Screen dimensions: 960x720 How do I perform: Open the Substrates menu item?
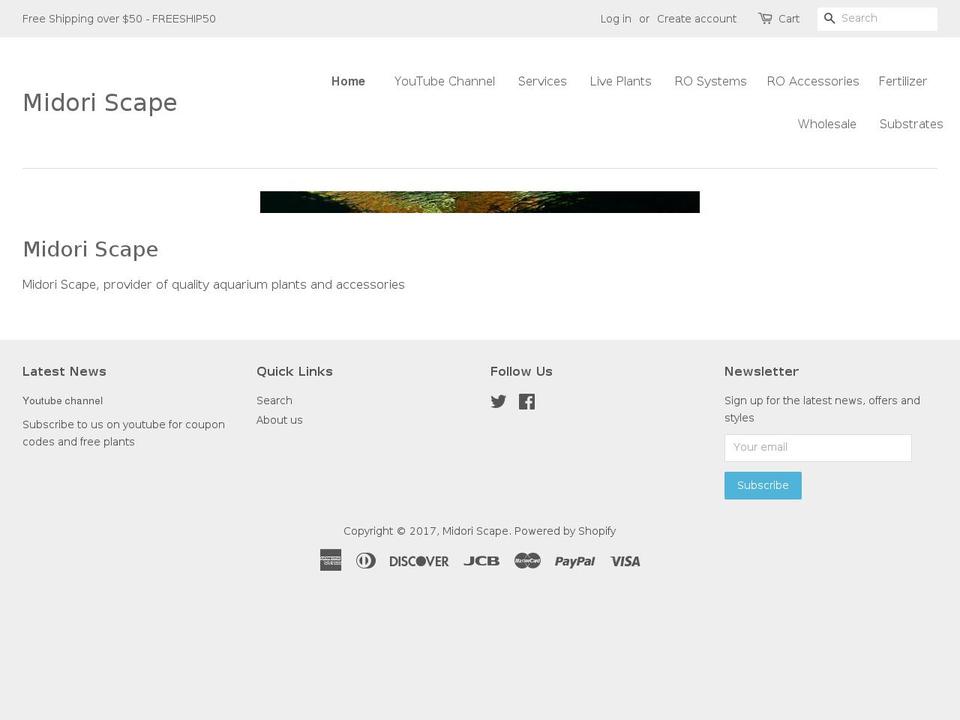tap(911, 124)
